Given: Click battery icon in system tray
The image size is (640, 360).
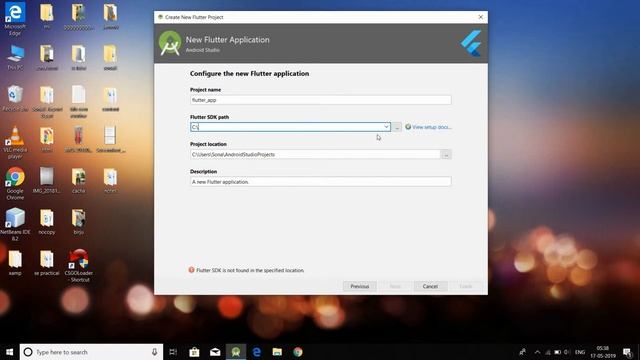Looking at the screenshot, I should tap(557, 352).
